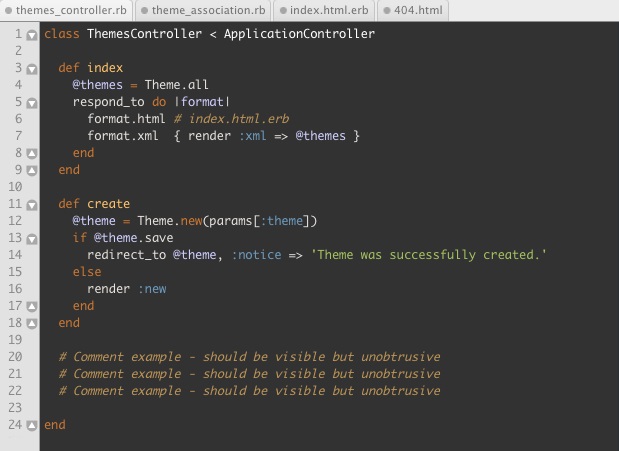The width and height of the screenshot is (619, 451).
Task: Collapse def create fold on line 11
Action: click(x=32, y=205)
